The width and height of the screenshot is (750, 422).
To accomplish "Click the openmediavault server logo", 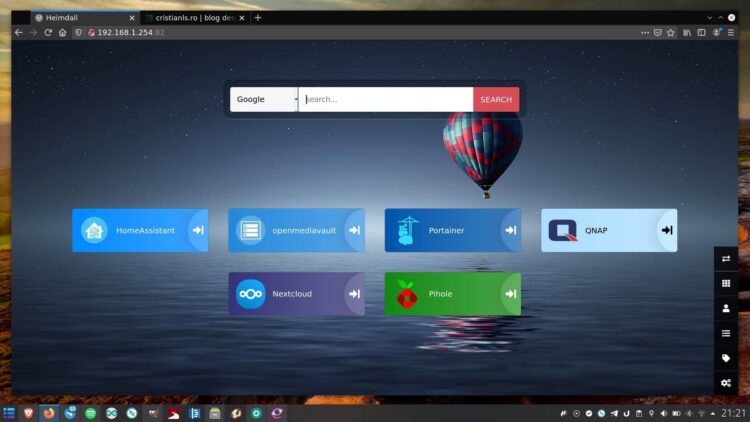I will [x=250, y=230].
